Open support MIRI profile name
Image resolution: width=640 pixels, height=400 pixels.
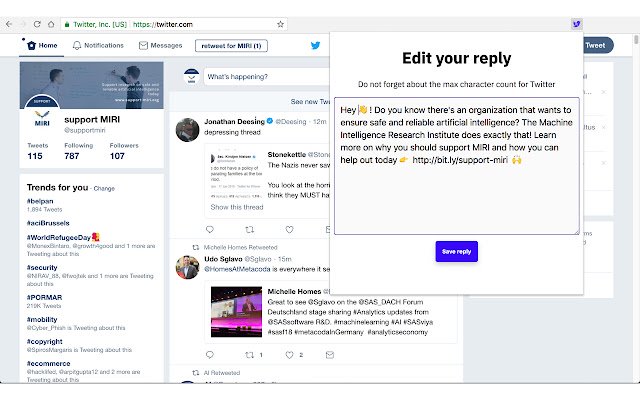click(x=92, y=120)
